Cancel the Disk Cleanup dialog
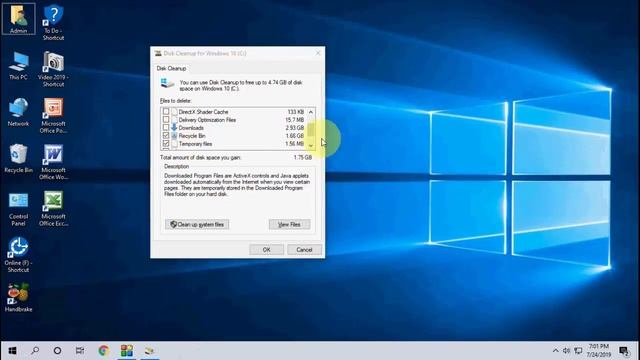This screenshot has height=360, width=640. pyautogui.click(x=304, y=249)
